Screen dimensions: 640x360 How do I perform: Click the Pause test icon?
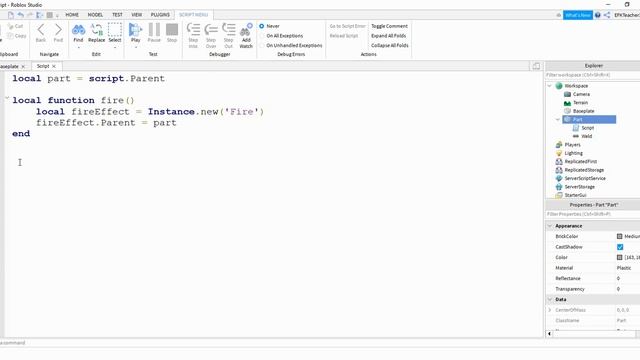click(x=154, y=30)
